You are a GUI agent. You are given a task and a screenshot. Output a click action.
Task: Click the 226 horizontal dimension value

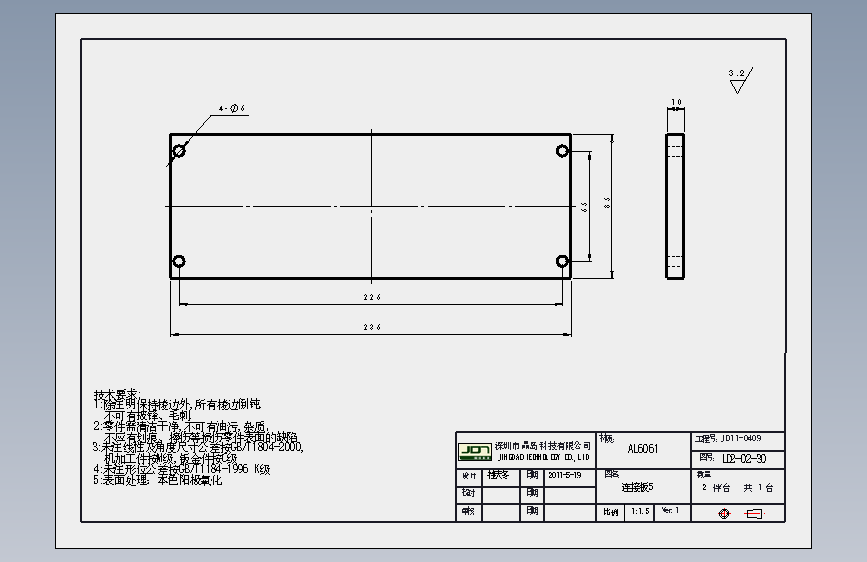pyautogui.click(x=372, y=298)
